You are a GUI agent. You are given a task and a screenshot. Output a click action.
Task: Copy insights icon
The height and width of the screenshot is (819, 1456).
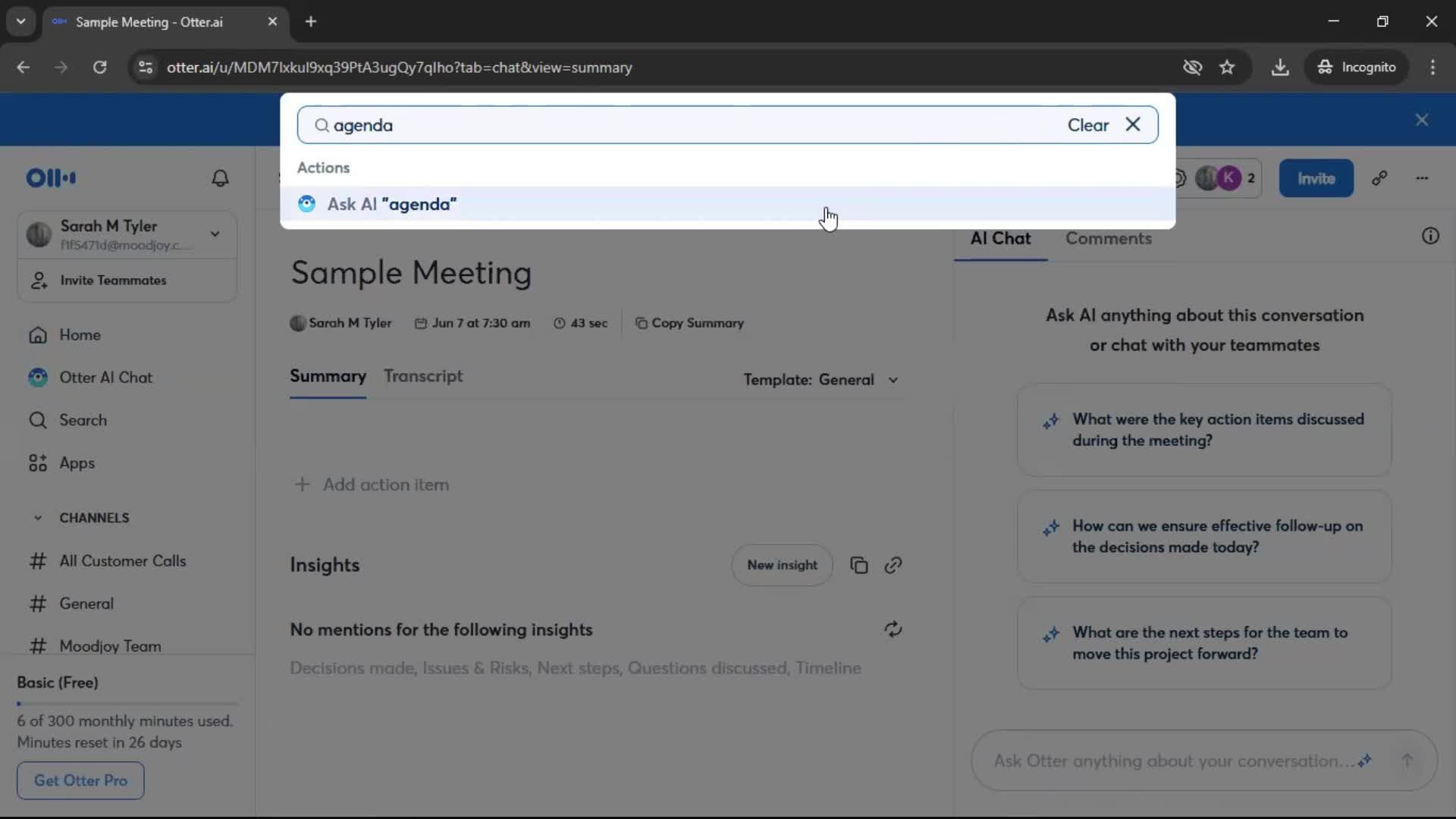pyautogui.click(x=858, y=565)
